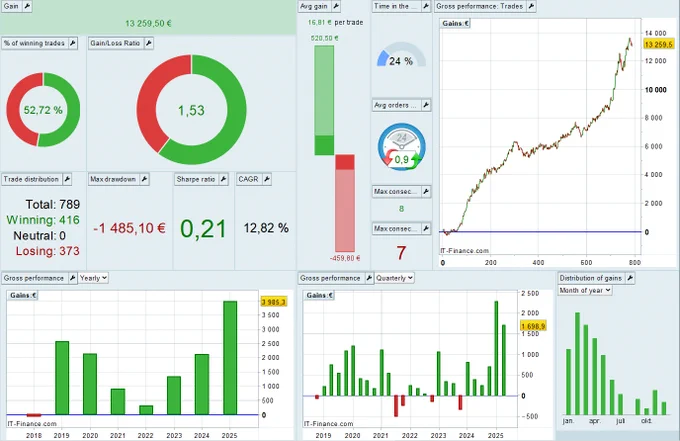Click the Avg orders wrench icon
This screenshot has width=680, height=441.
[x=425, y=105]
